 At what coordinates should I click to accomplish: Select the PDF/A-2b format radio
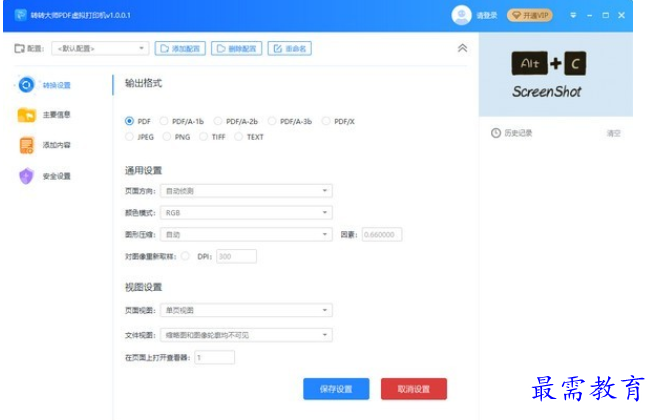pos(217,121)
